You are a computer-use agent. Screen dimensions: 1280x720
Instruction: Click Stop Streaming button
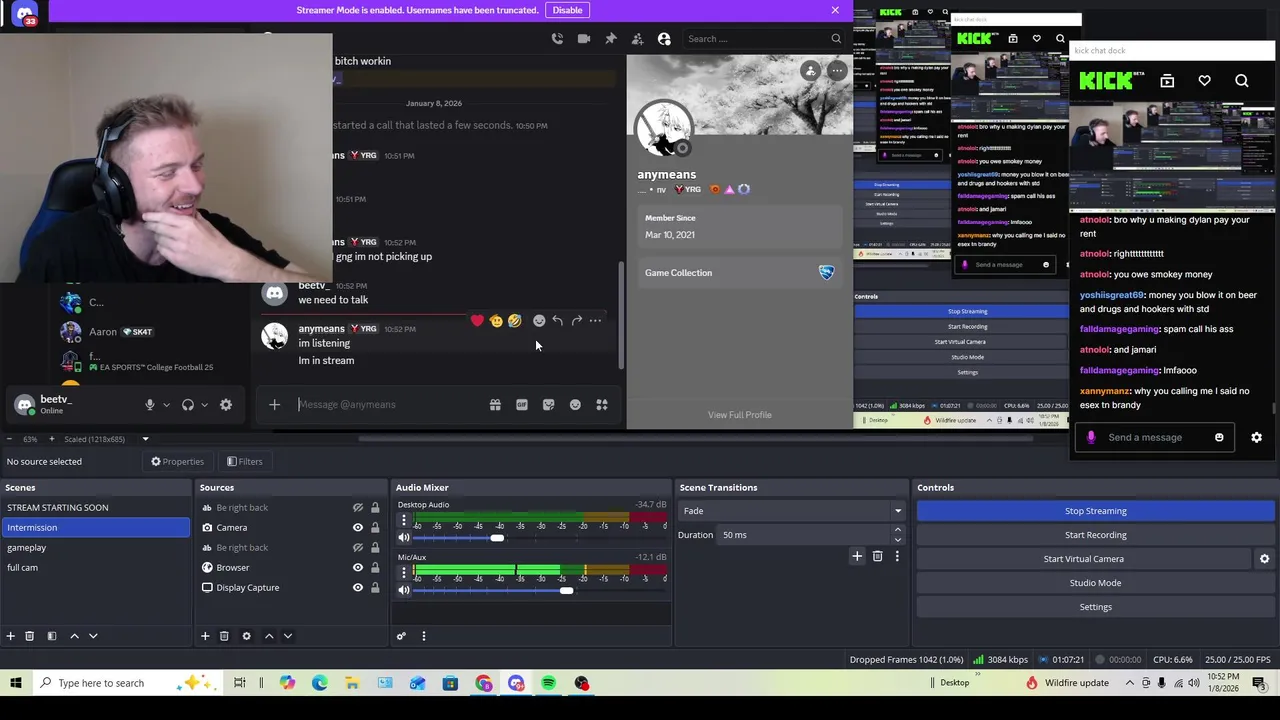pos(1095,511)
